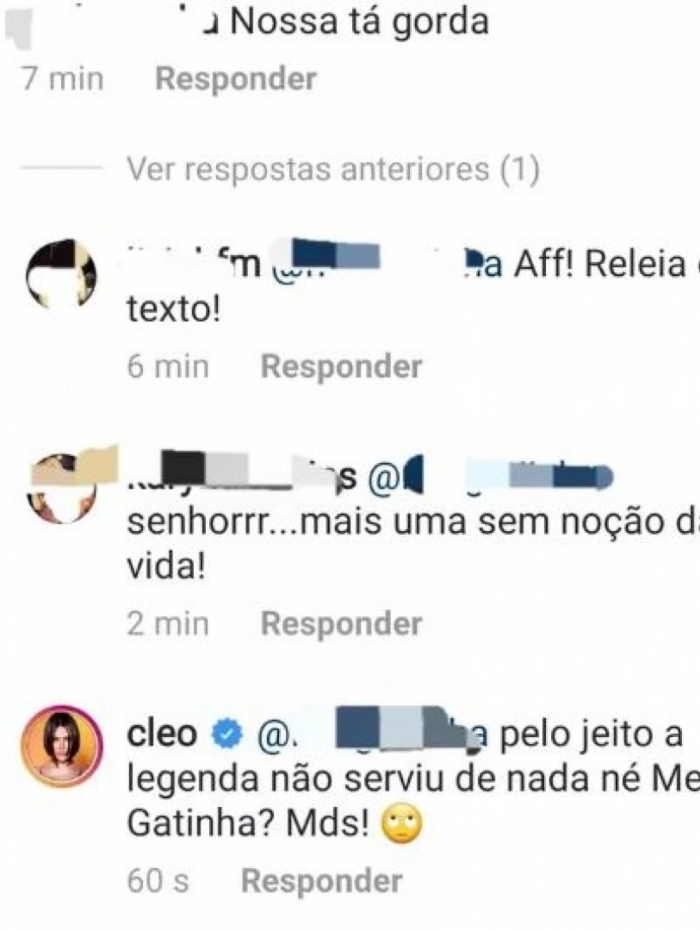Click the line beside 'Ver respostas anteriores'
This screenshot has height=931, width=700.
pos(62,168)
